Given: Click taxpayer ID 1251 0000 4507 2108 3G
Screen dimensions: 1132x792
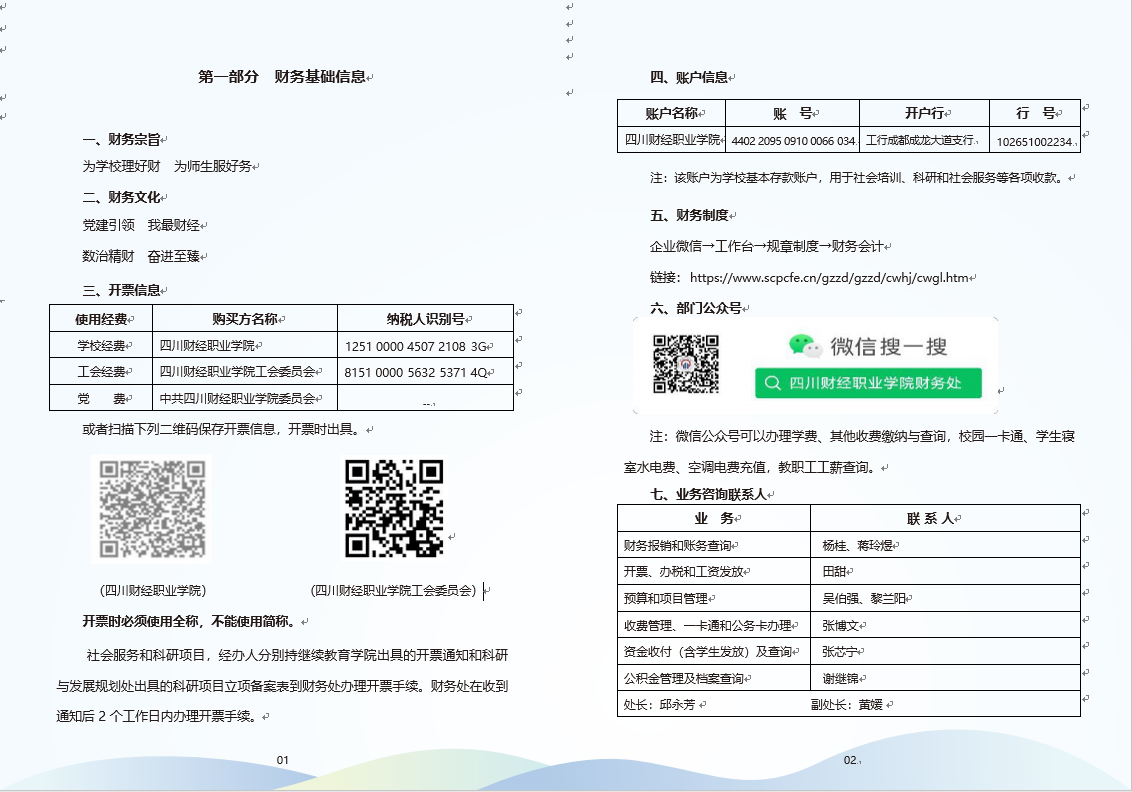Looking at the screenshot, I should click(x=415, y=346).
